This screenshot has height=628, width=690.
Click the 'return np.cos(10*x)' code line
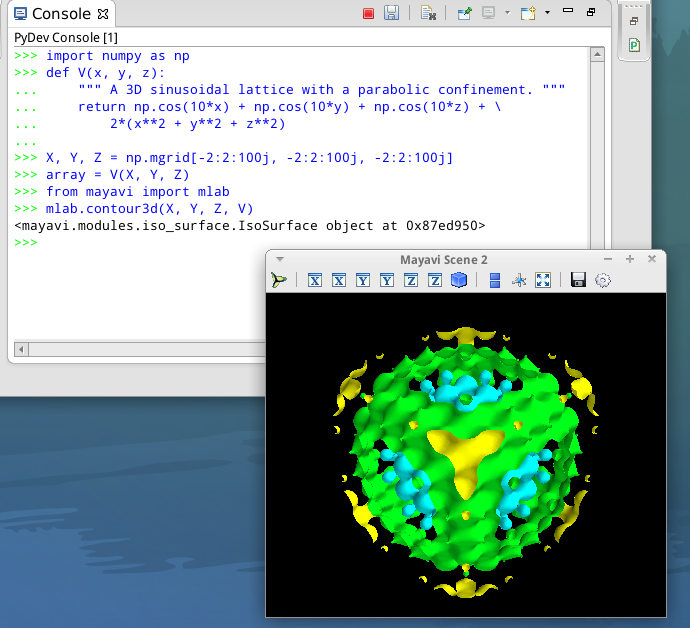point(290,107)
